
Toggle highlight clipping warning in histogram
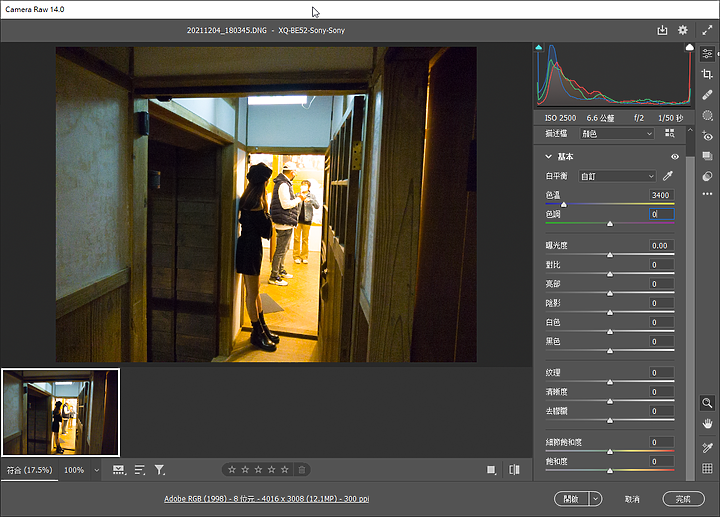pos(689,47)
